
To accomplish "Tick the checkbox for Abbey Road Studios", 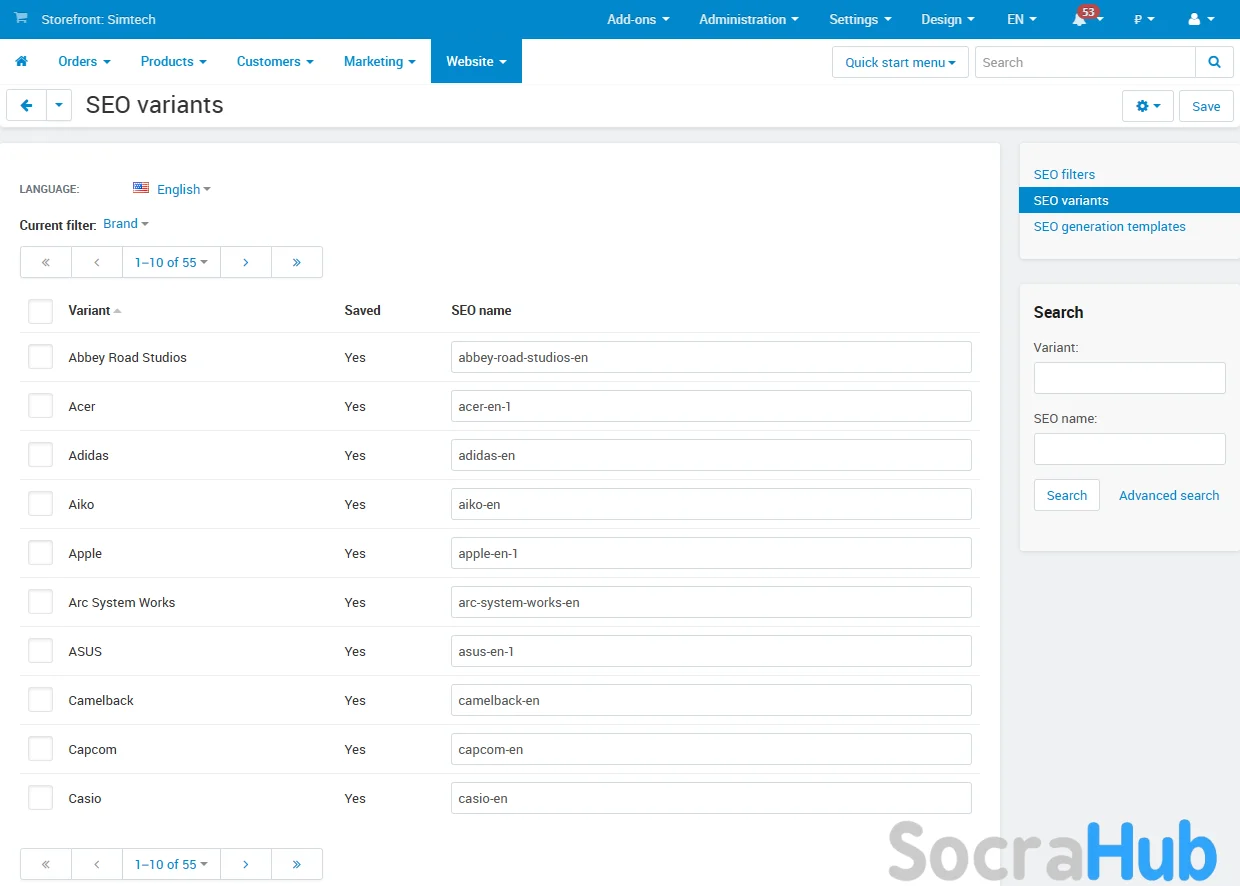I will pyautogui.click(x=40, y=357).
